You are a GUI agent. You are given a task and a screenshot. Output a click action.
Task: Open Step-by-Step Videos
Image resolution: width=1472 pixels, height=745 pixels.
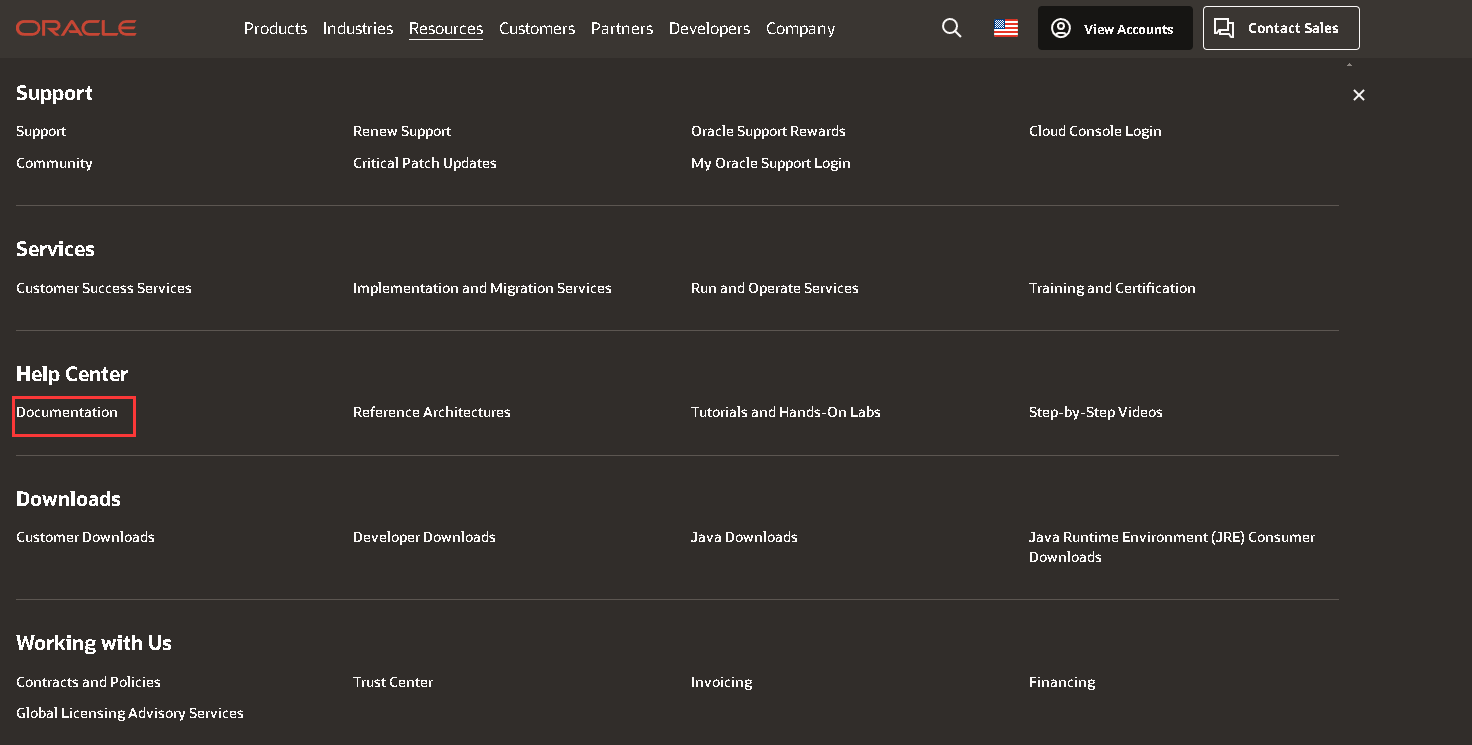1096,412
